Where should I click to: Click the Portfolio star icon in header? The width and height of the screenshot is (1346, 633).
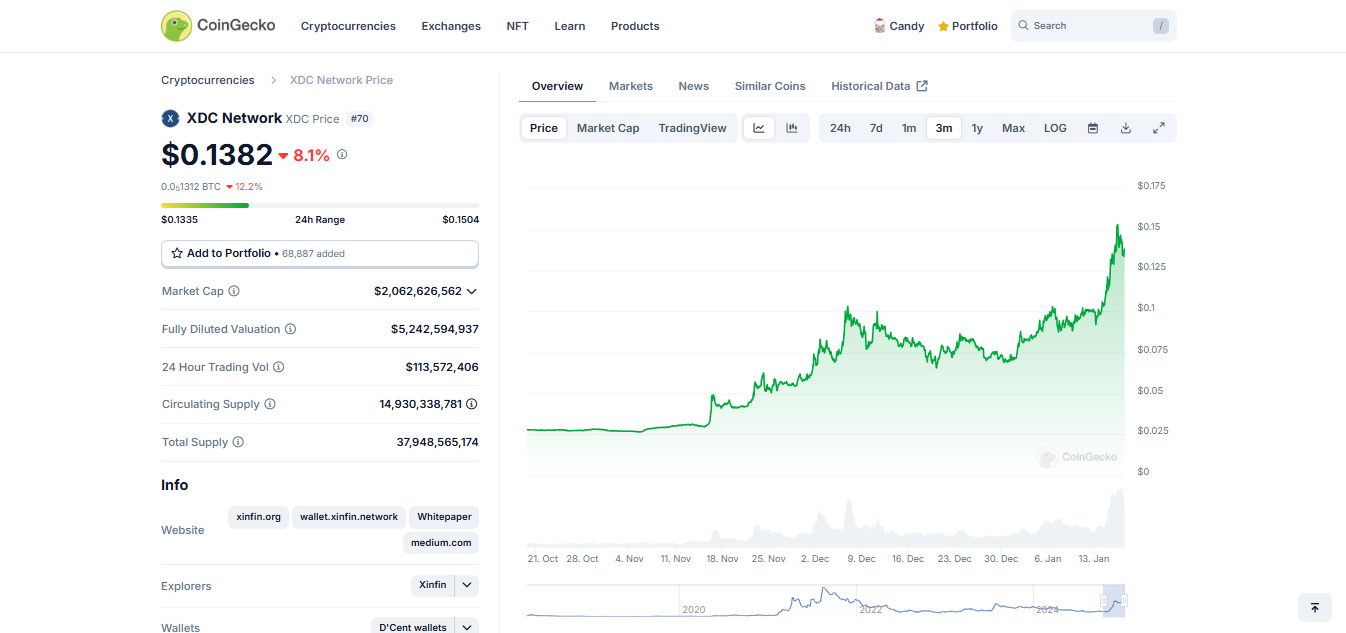(943, 27)
